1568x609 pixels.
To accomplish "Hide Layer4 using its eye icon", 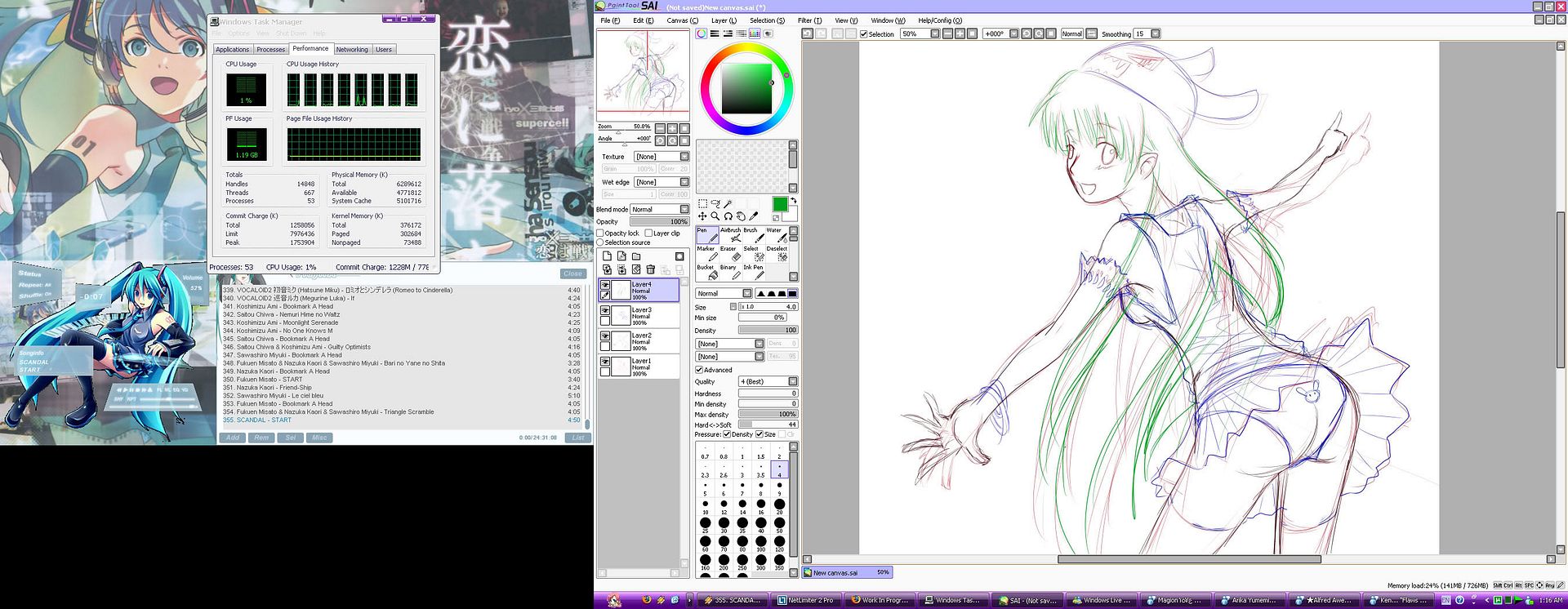I will [x=605, y=285].
